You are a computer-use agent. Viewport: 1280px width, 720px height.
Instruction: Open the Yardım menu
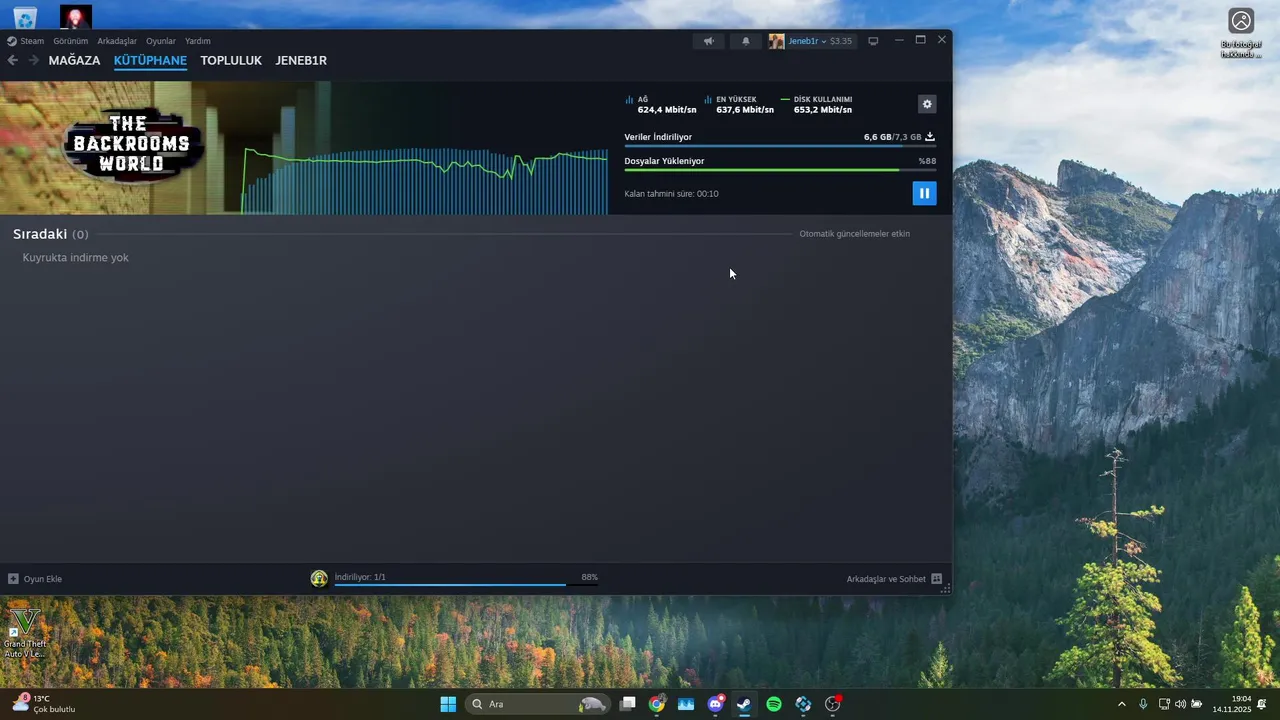pos(198,41)
